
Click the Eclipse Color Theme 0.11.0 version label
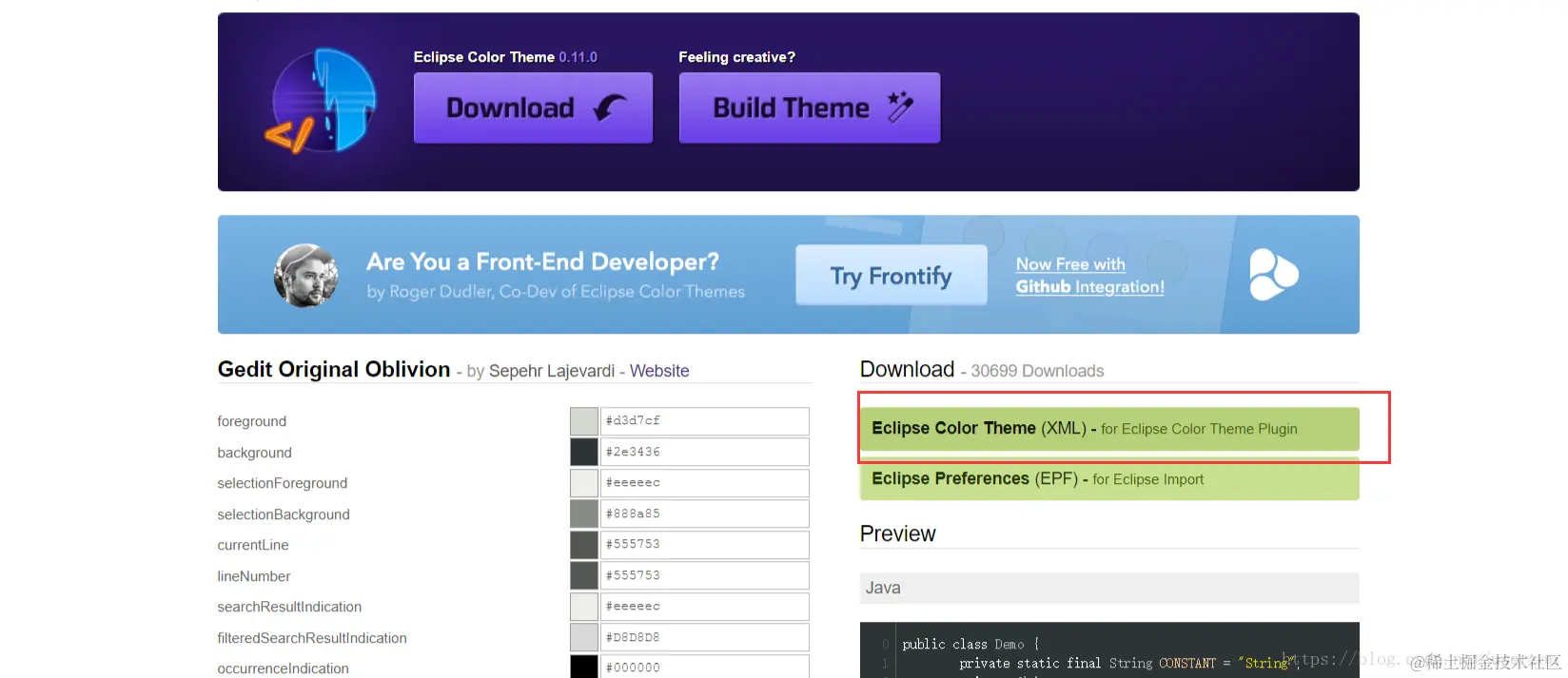[505, 57]
